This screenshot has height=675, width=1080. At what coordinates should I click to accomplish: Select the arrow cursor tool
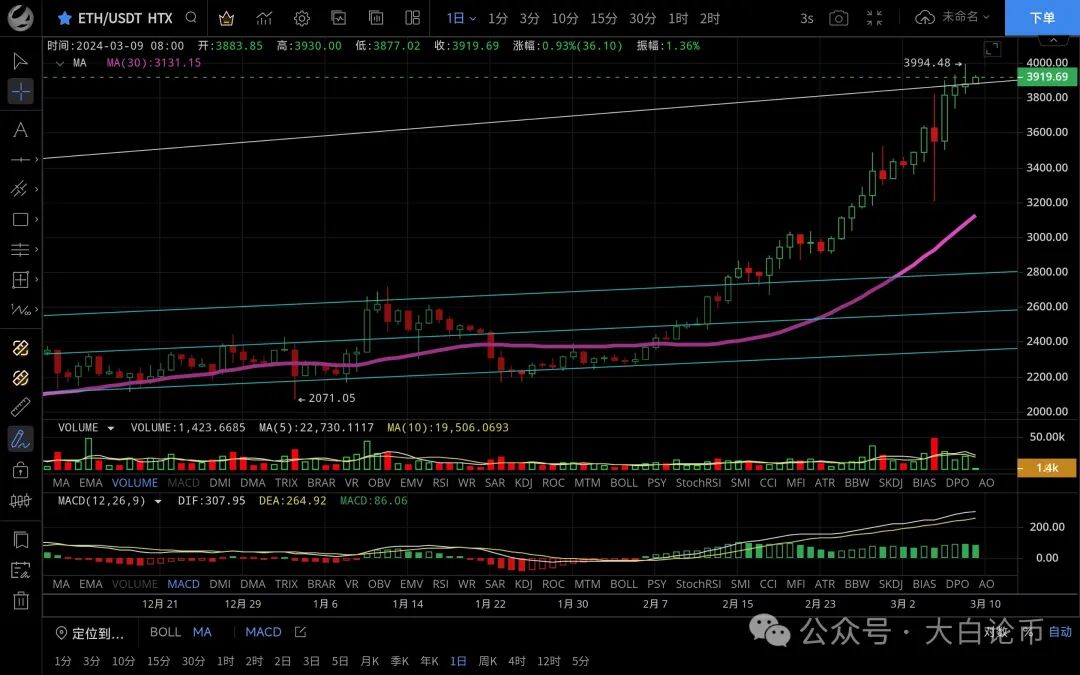(21, 61)
